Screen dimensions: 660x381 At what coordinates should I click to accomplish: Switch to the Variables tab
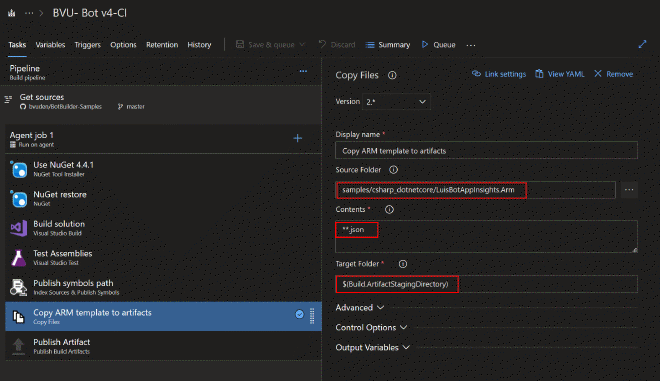click(50, 45)
